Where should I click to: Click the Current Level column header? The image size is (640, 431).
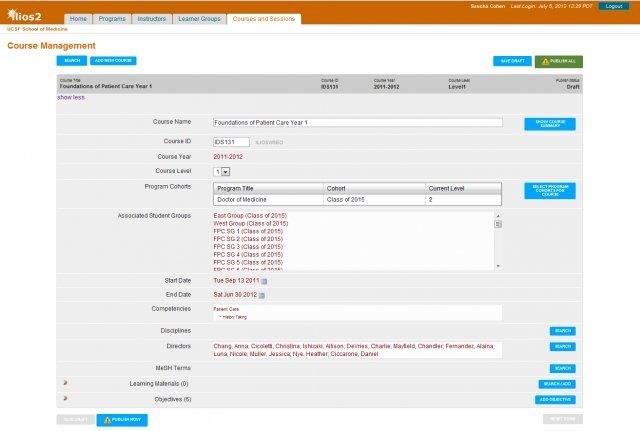pyautogui.click(x=463, y=188)
